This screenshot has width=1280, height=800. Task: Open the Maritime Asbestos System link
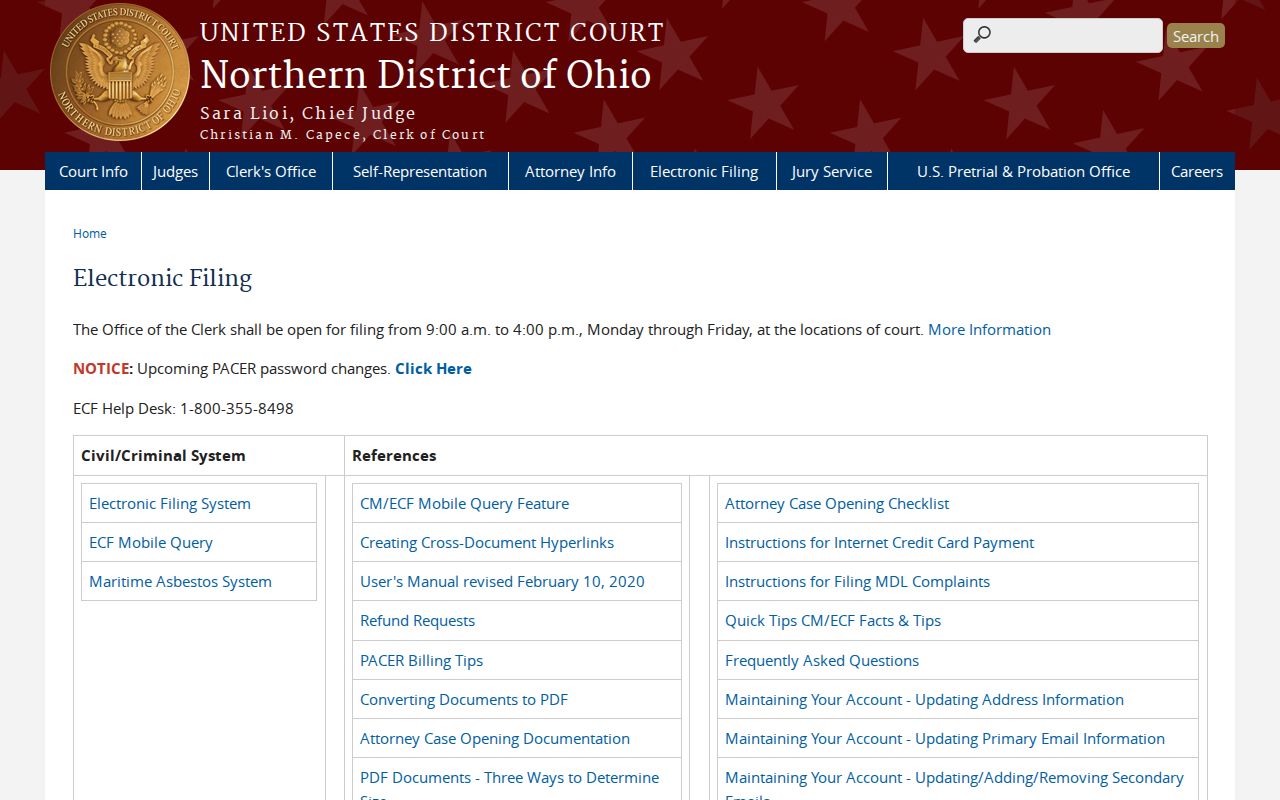180,581
